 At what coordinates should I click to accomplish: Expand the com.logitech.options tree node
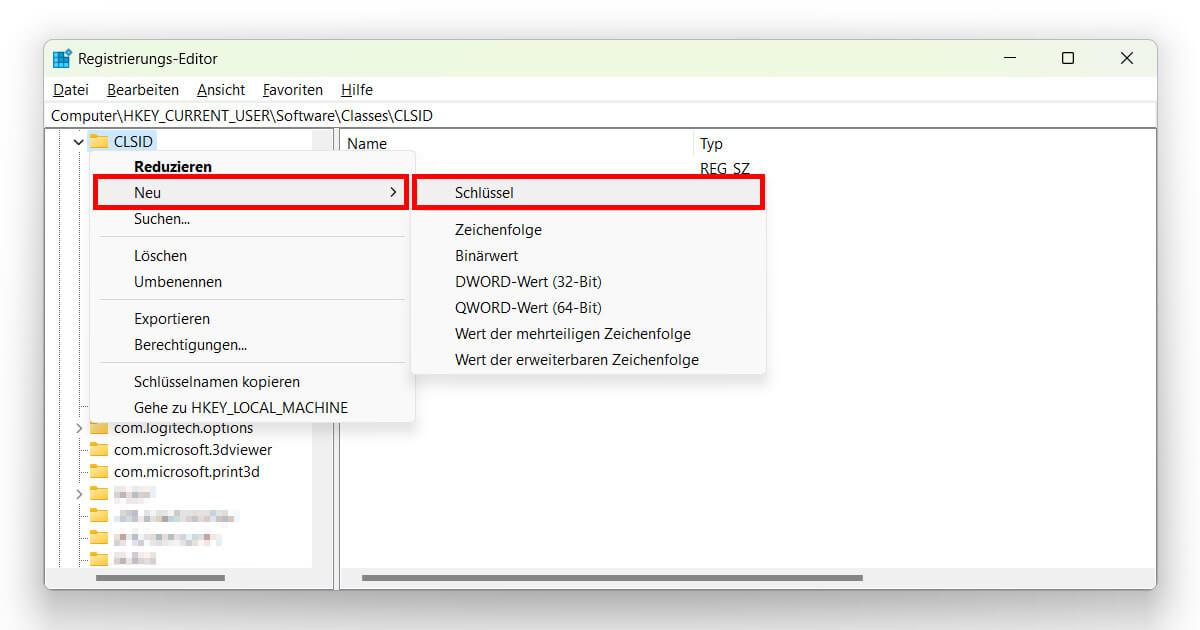[81, 427]
